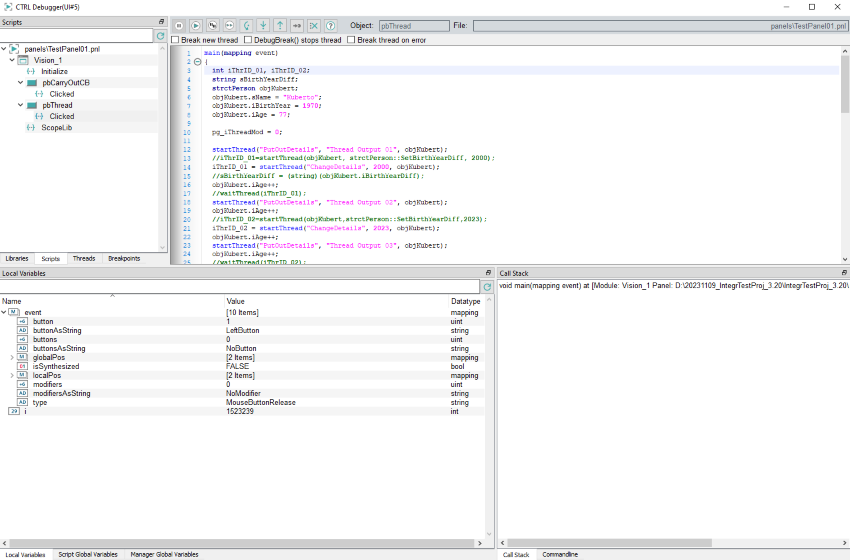Enable Break new thread checkbox
850x560 pixels.
(176, 40)
